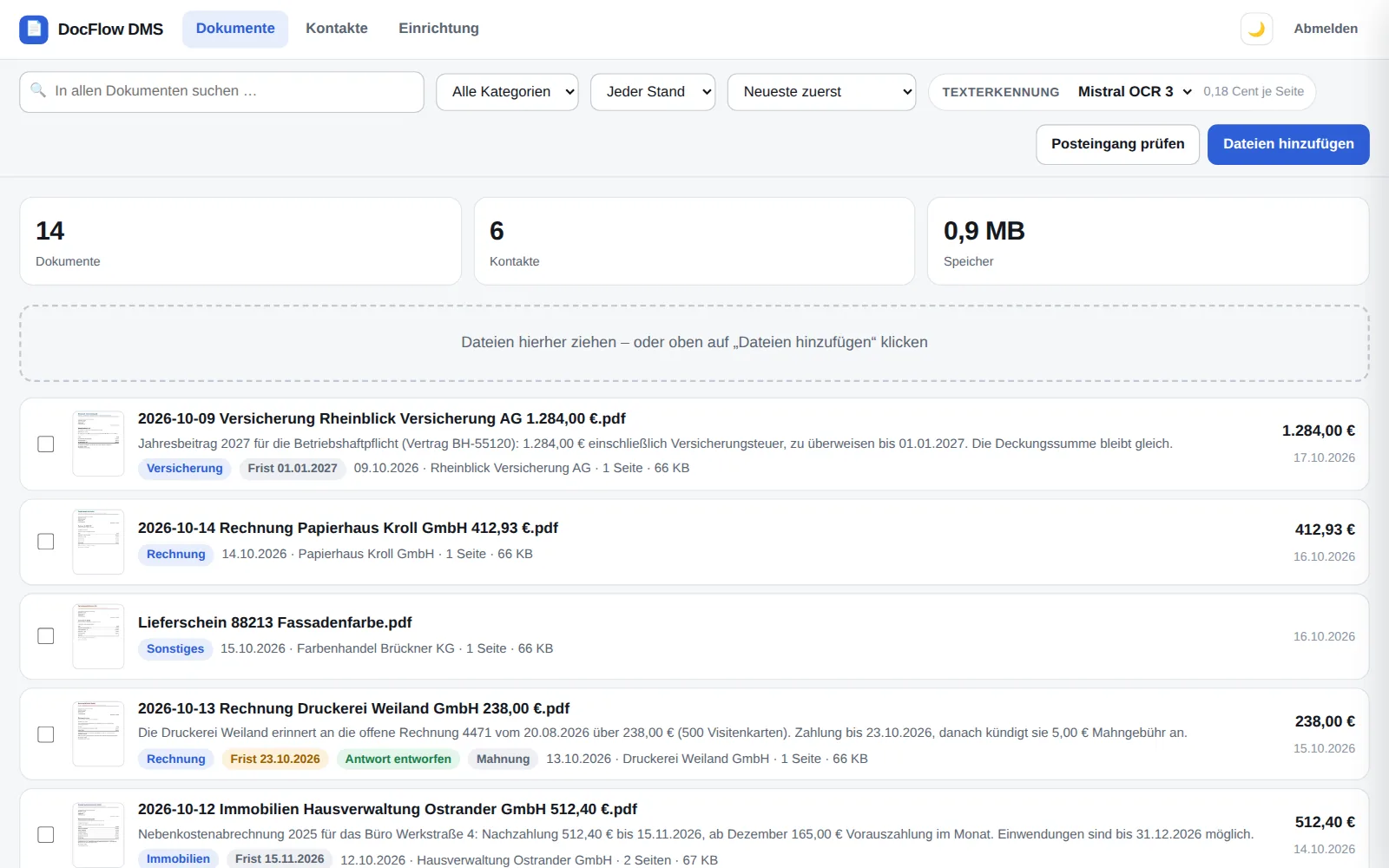Open '2026-10-12 Immobilien Hausverwaltung Ostrander' title
This screenshot has width=1389, height=868.
(387, 809)
